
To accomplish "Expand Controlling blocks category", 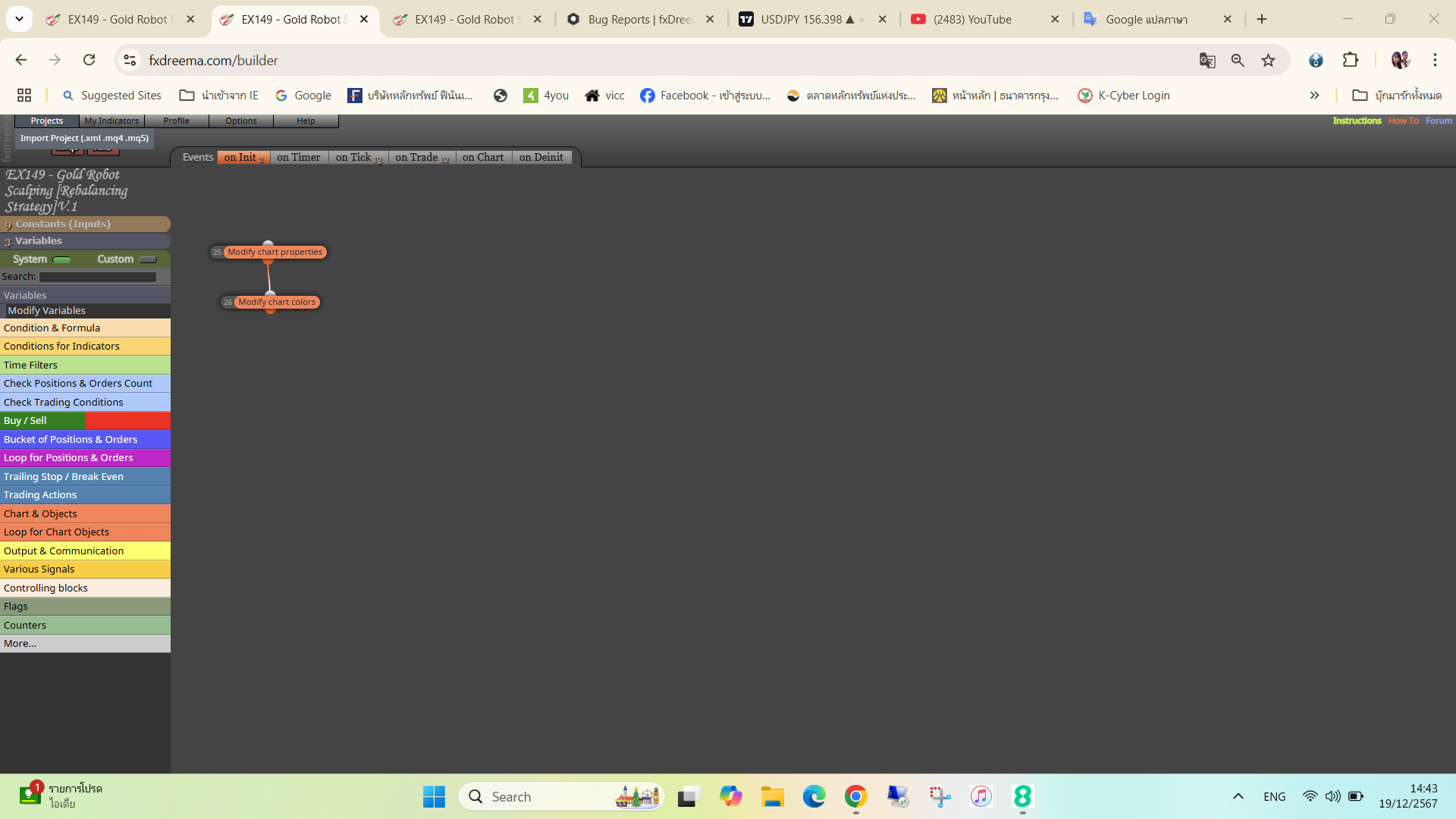I will (85, 588).
